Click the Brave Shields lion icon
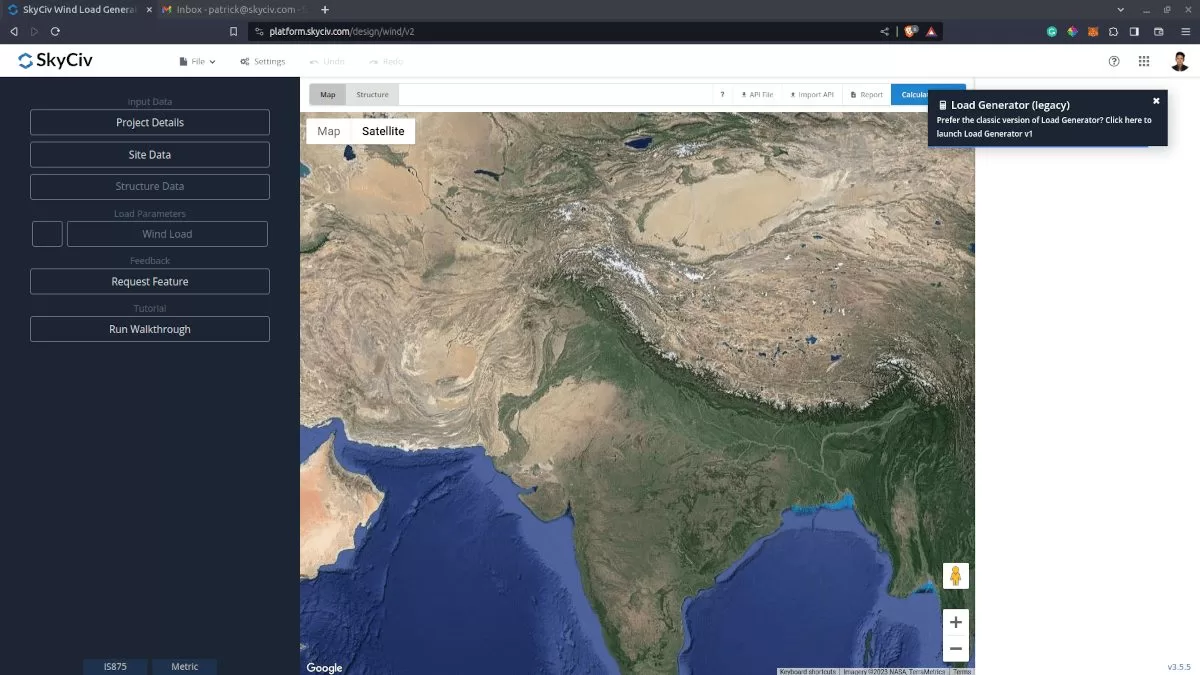 tap(910, 32)
